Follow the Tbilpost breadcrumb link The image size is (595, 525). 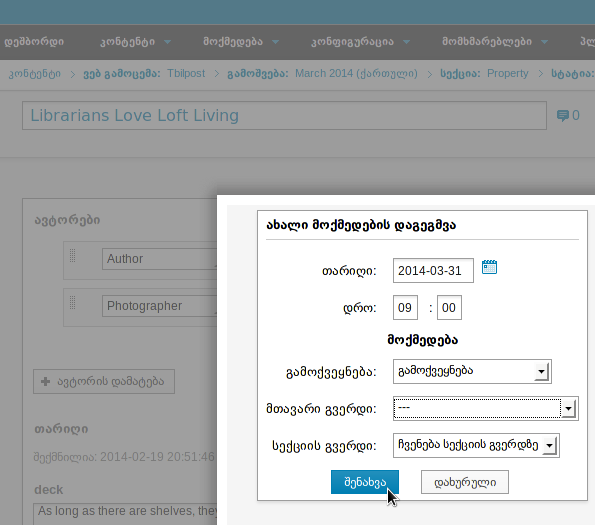186,73
